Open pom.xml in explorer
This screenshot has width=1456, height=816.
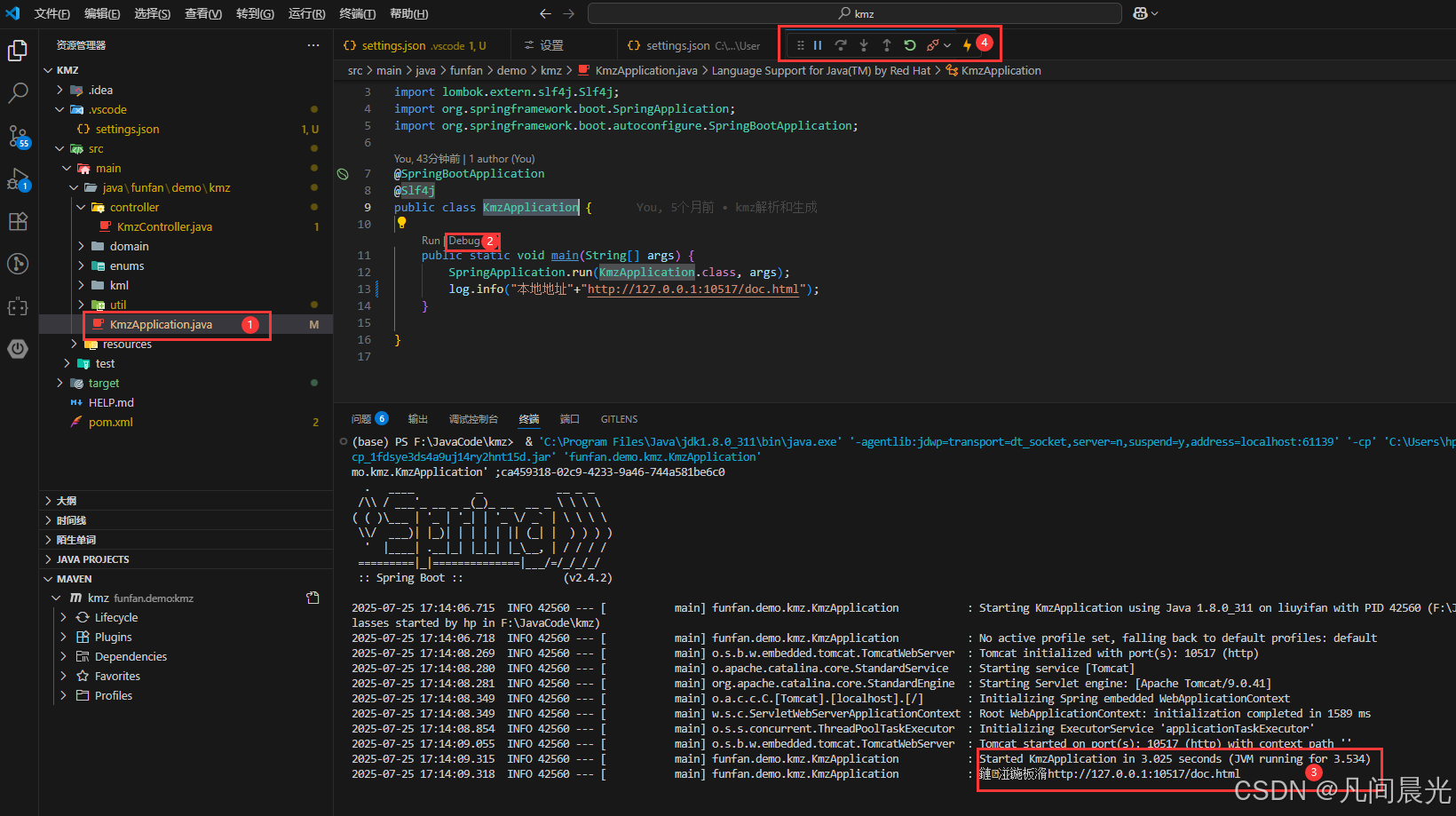111,422
